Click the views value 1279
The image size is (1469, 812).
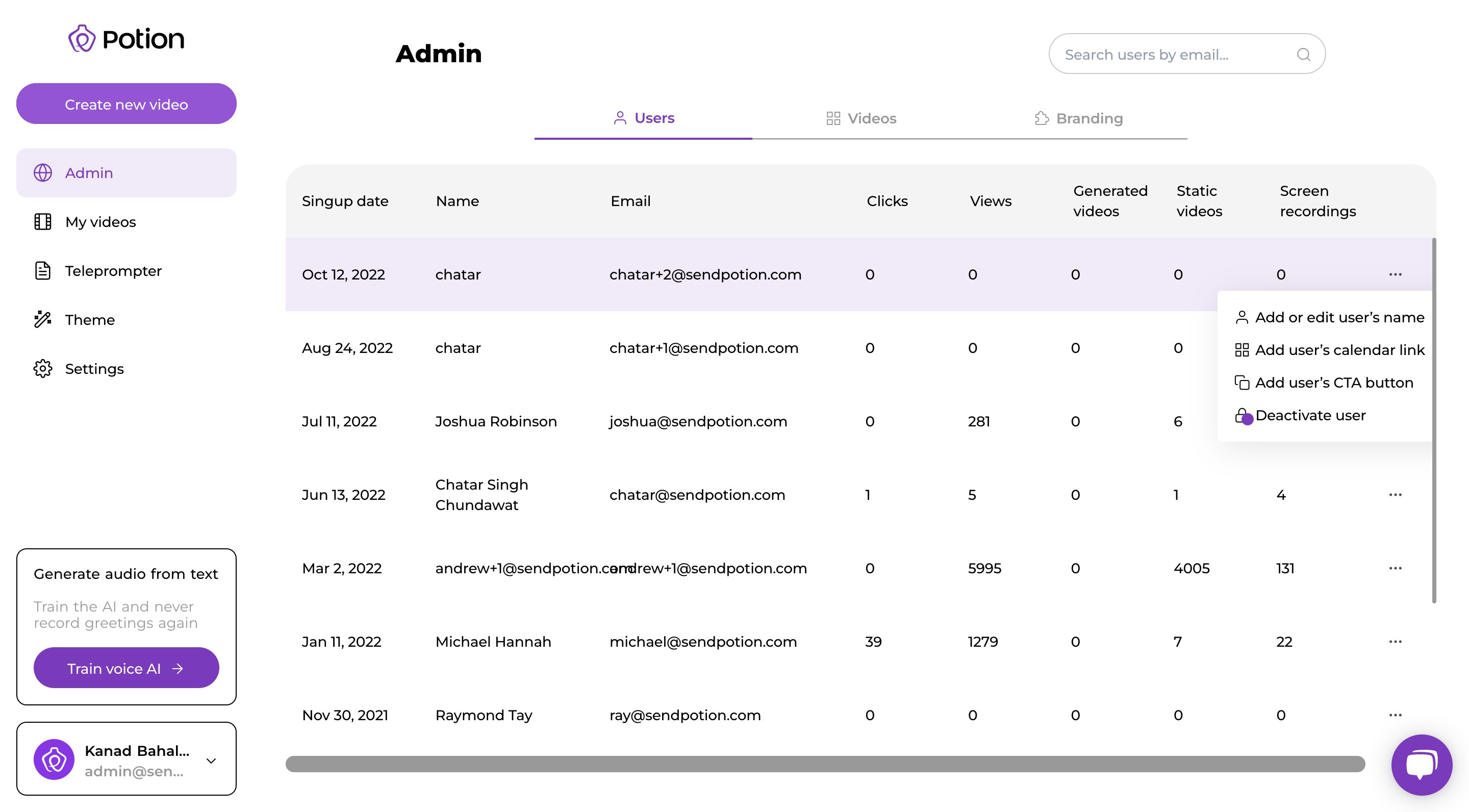pyautogui.click(x=982, y=642)
